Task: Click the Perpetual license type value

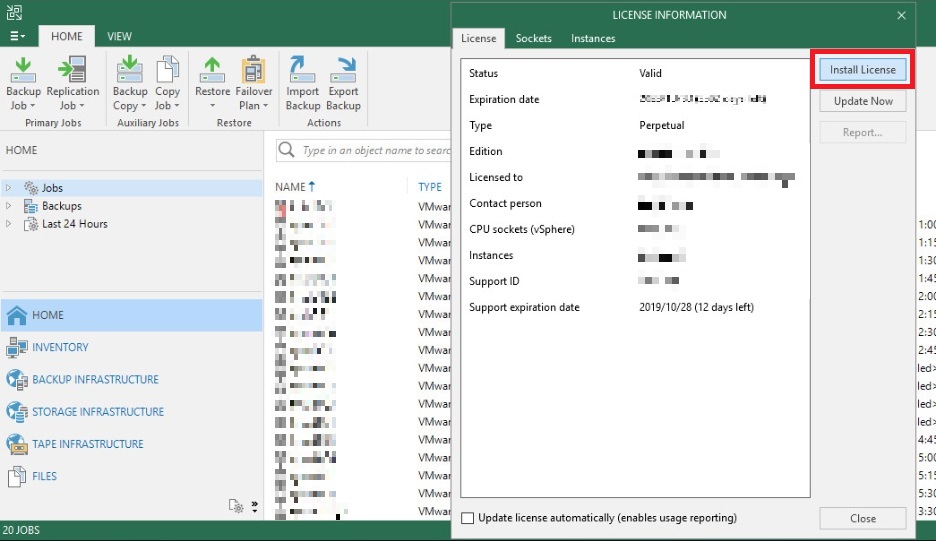Action: (x=661, y=125)
